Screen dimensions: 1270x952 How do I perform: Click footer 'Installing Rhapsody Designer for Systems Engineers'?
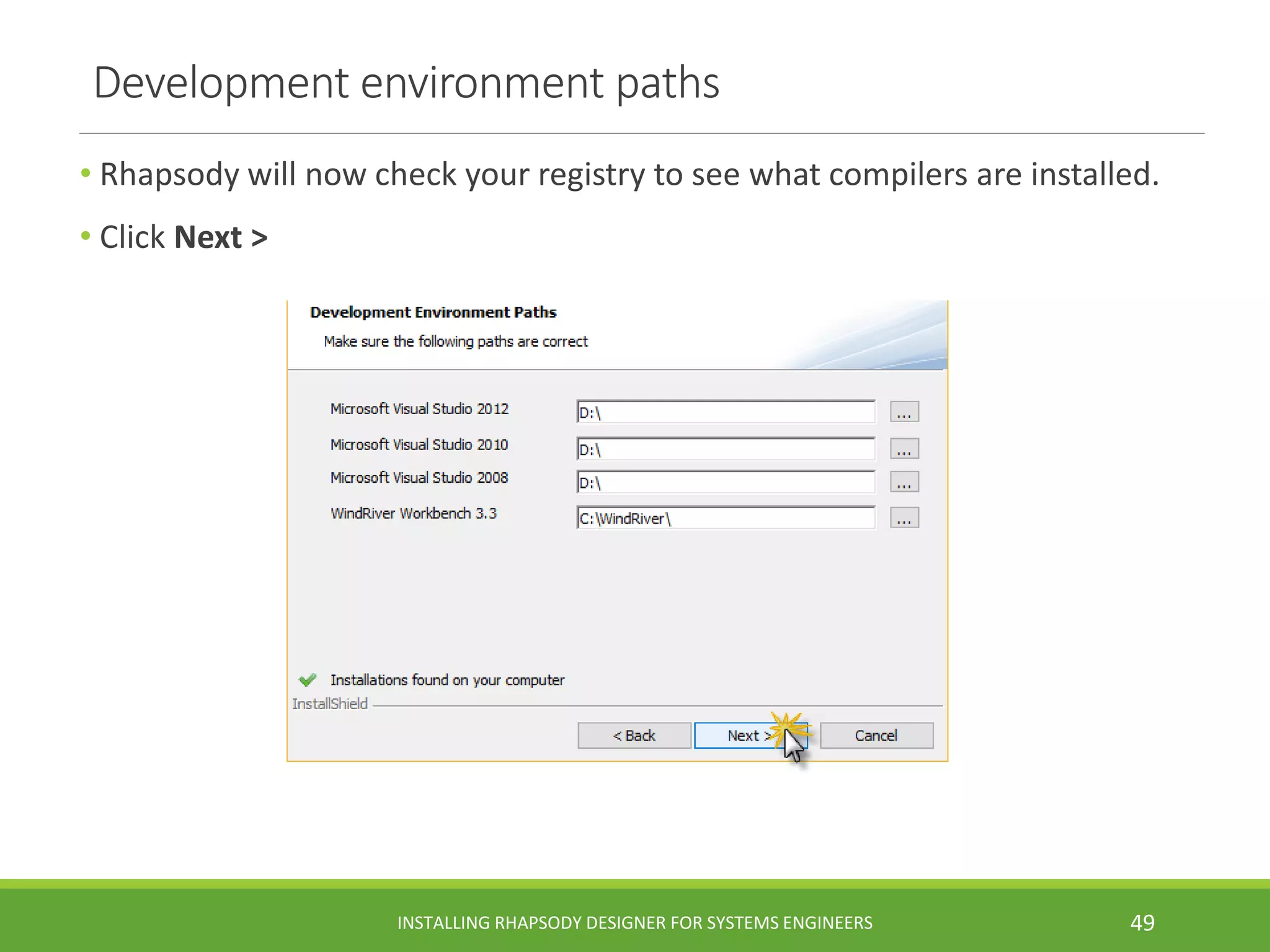click(x=634, y=923)
